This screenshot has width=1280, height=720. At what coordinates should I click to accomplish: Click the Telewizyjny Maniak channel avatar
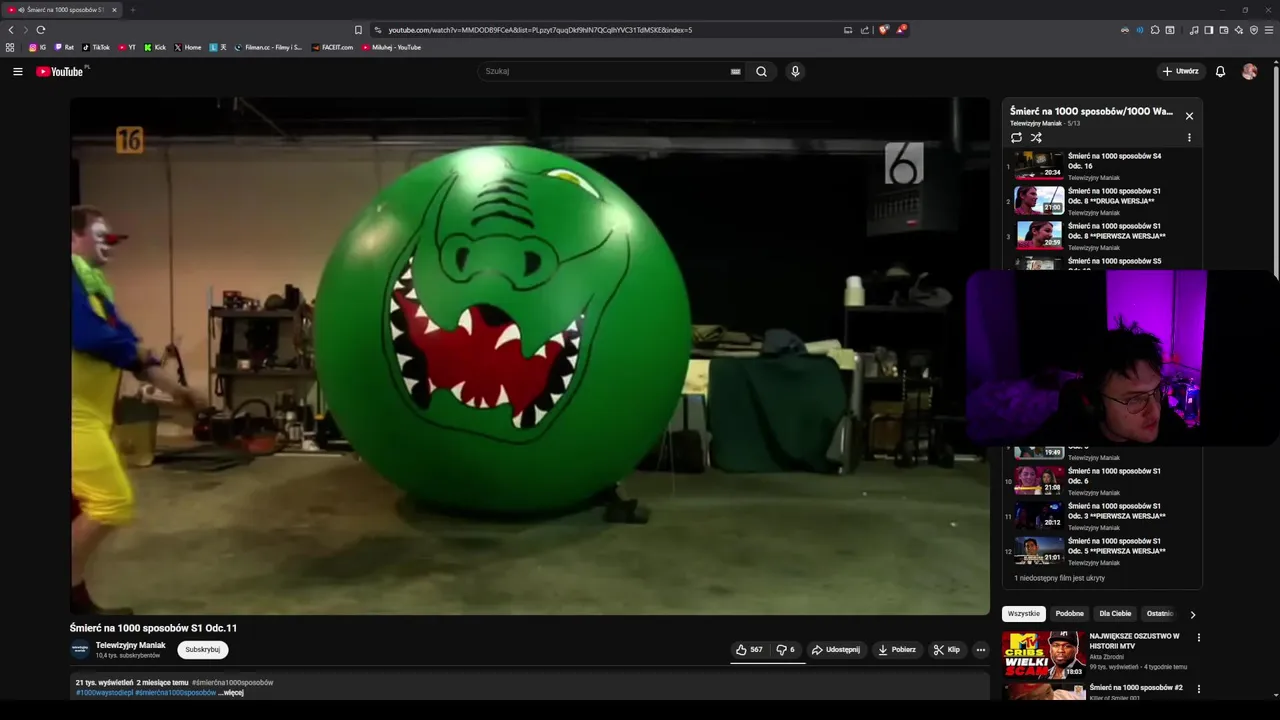80,649
